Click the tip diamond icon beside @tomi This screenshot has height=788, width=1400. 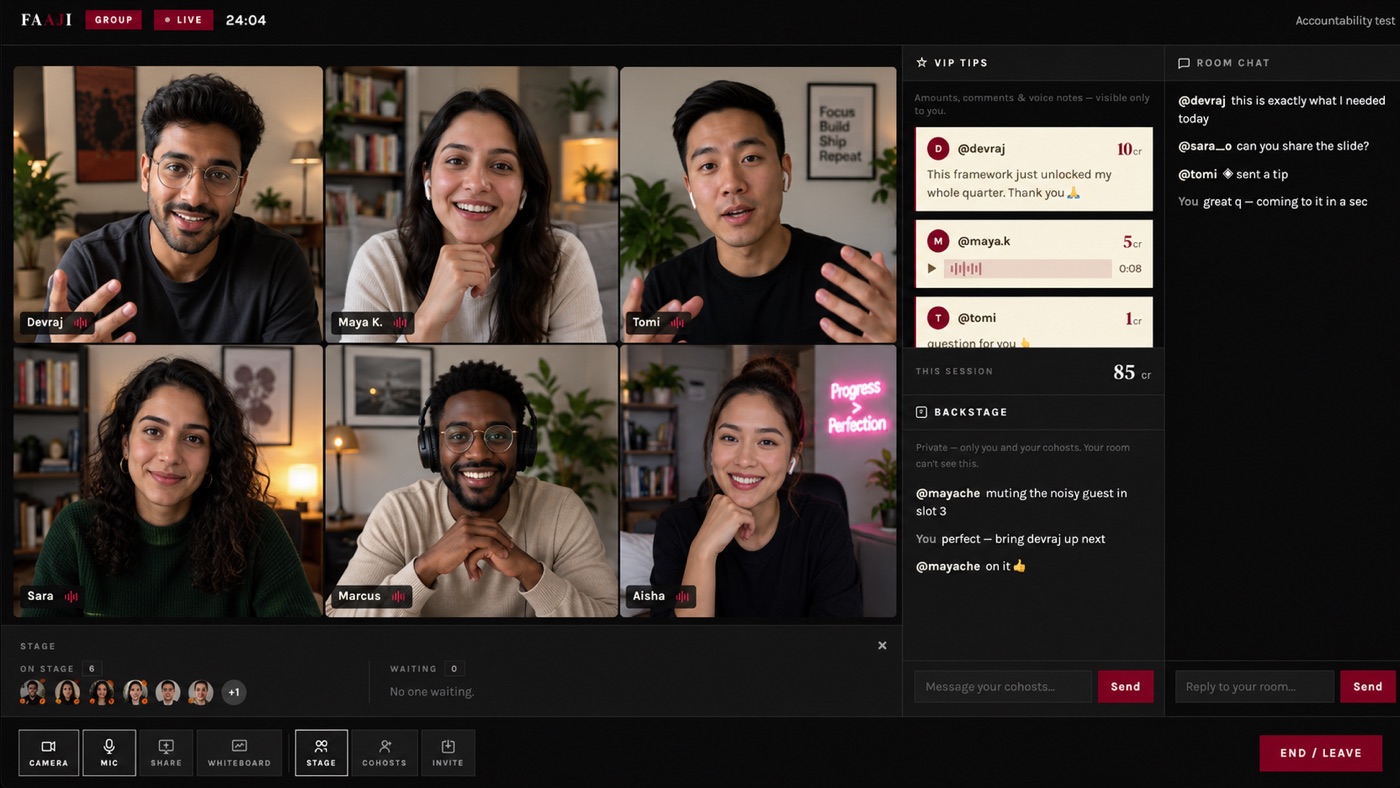(x=1228, y=173)
